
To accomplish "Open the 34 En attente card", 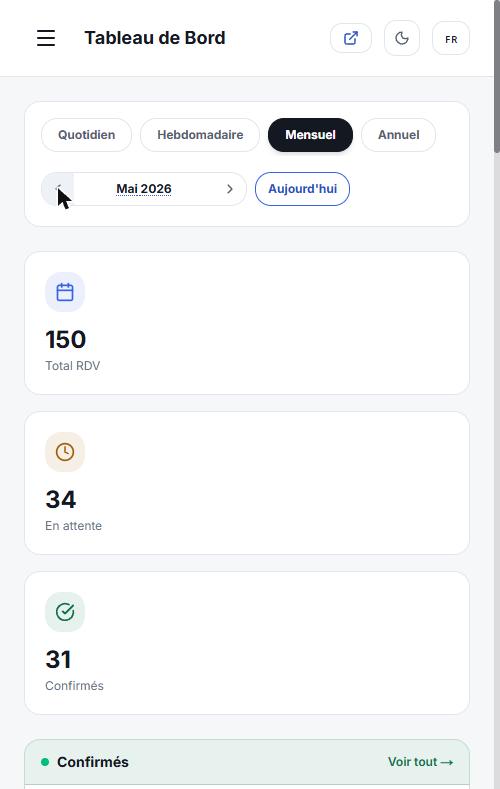I will point(247,483).
